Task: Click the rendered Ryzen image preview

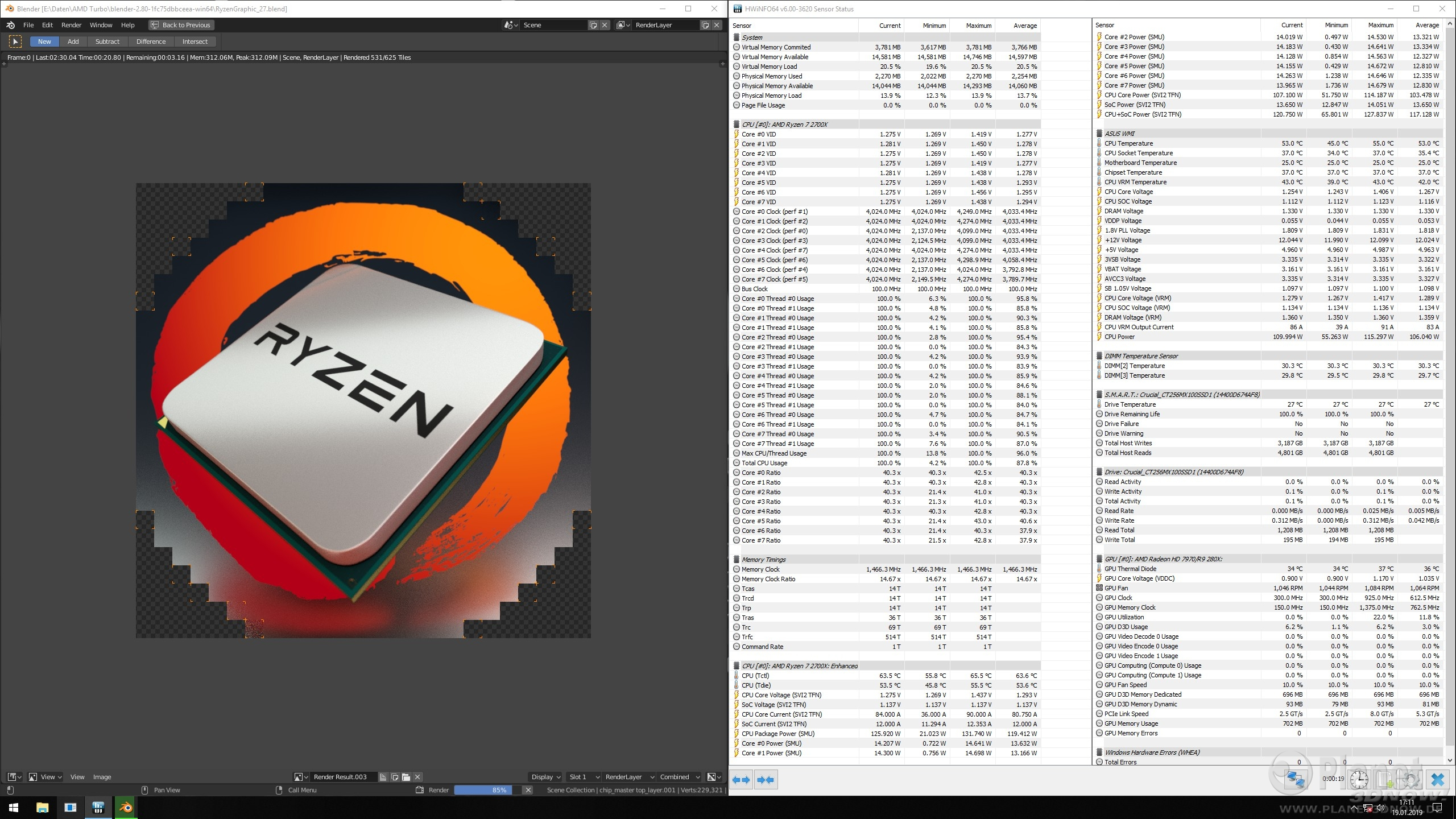Action: 363,410
